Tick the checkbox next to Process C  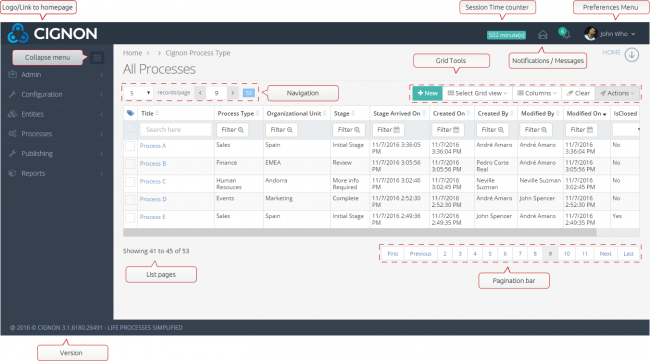coord(130,182)
